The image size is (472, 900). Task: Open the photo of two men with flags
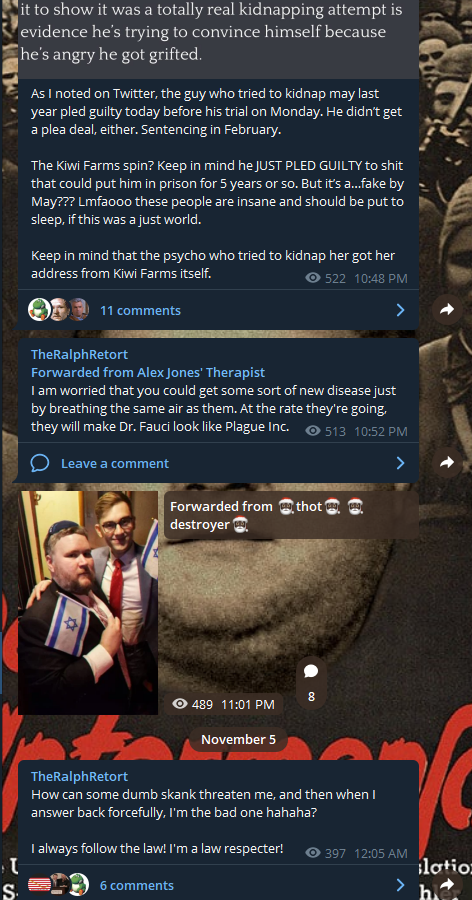point(88,603)
